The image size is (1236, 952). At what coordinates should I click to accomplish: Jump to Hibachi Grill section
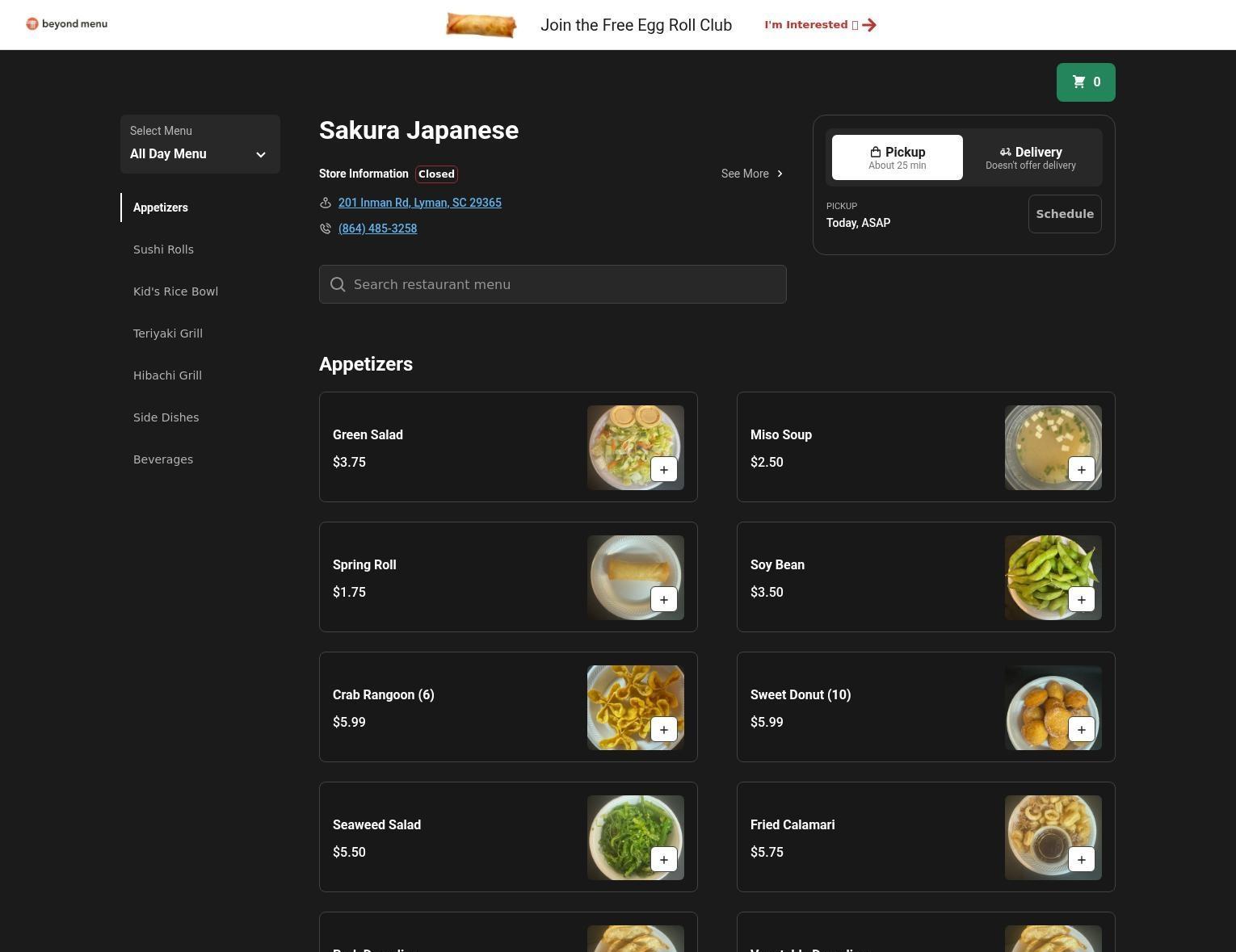pyautogui.click(x=167, y=375)
